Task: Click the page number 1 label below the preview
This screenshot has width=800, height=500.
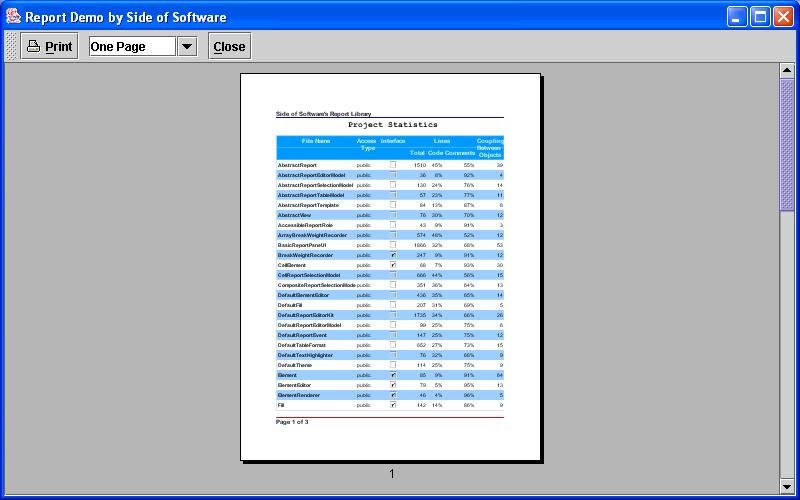Action: 391,474
